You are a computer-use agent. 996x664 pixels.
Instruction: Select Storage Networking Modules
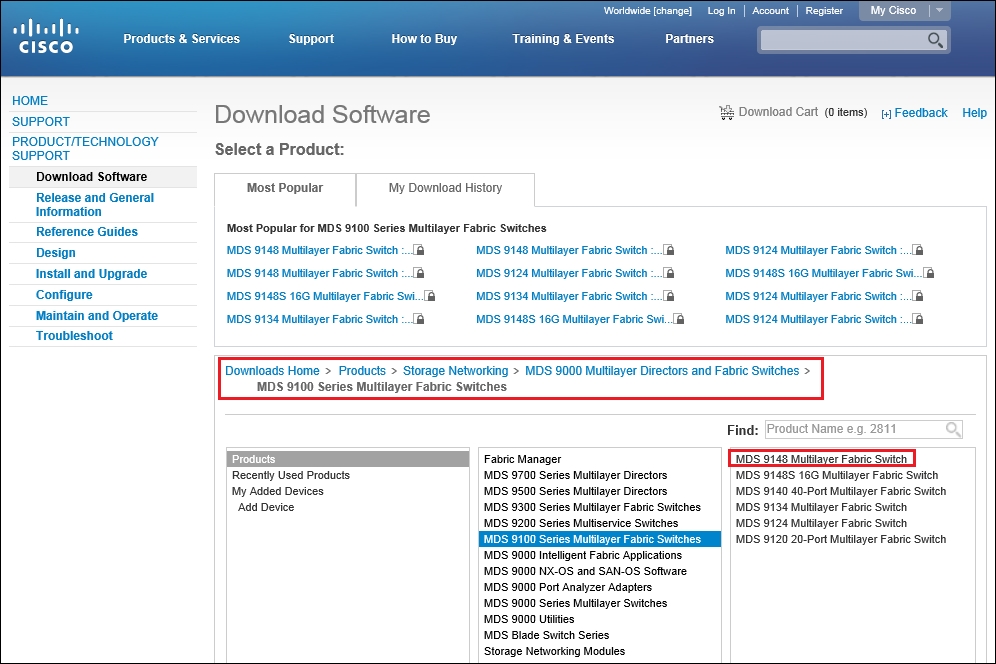[554, 651]
